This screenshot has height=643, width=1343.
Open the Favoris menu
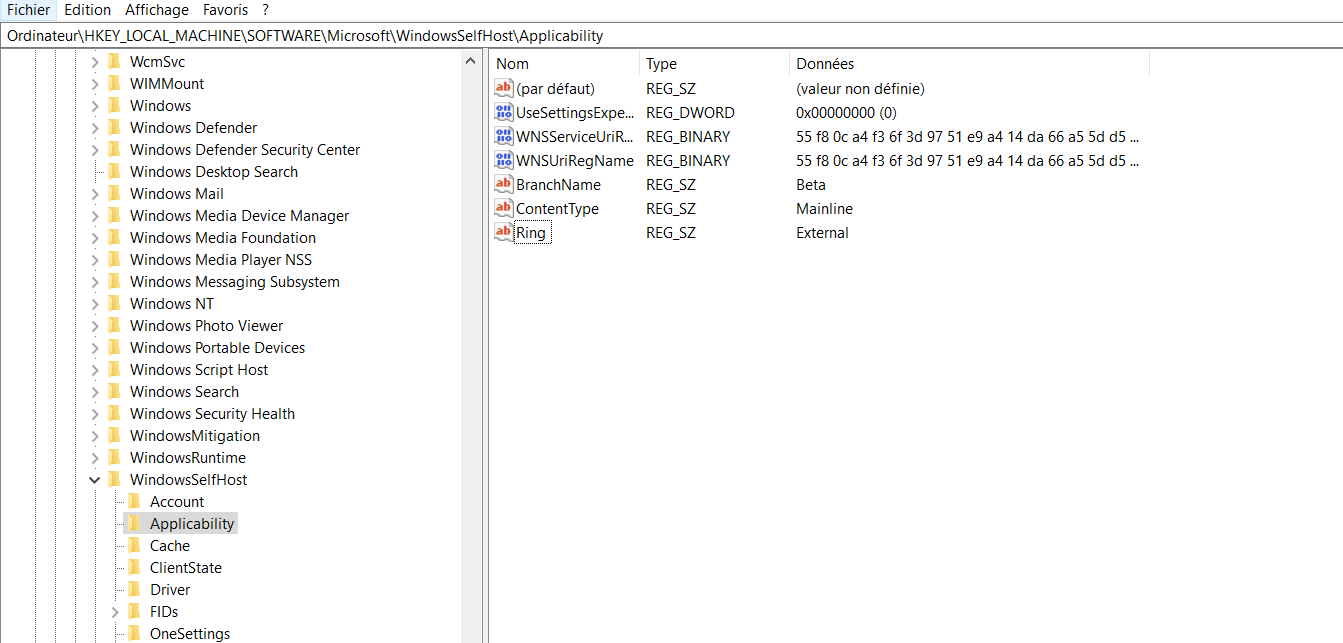click(x=225, y=10)
